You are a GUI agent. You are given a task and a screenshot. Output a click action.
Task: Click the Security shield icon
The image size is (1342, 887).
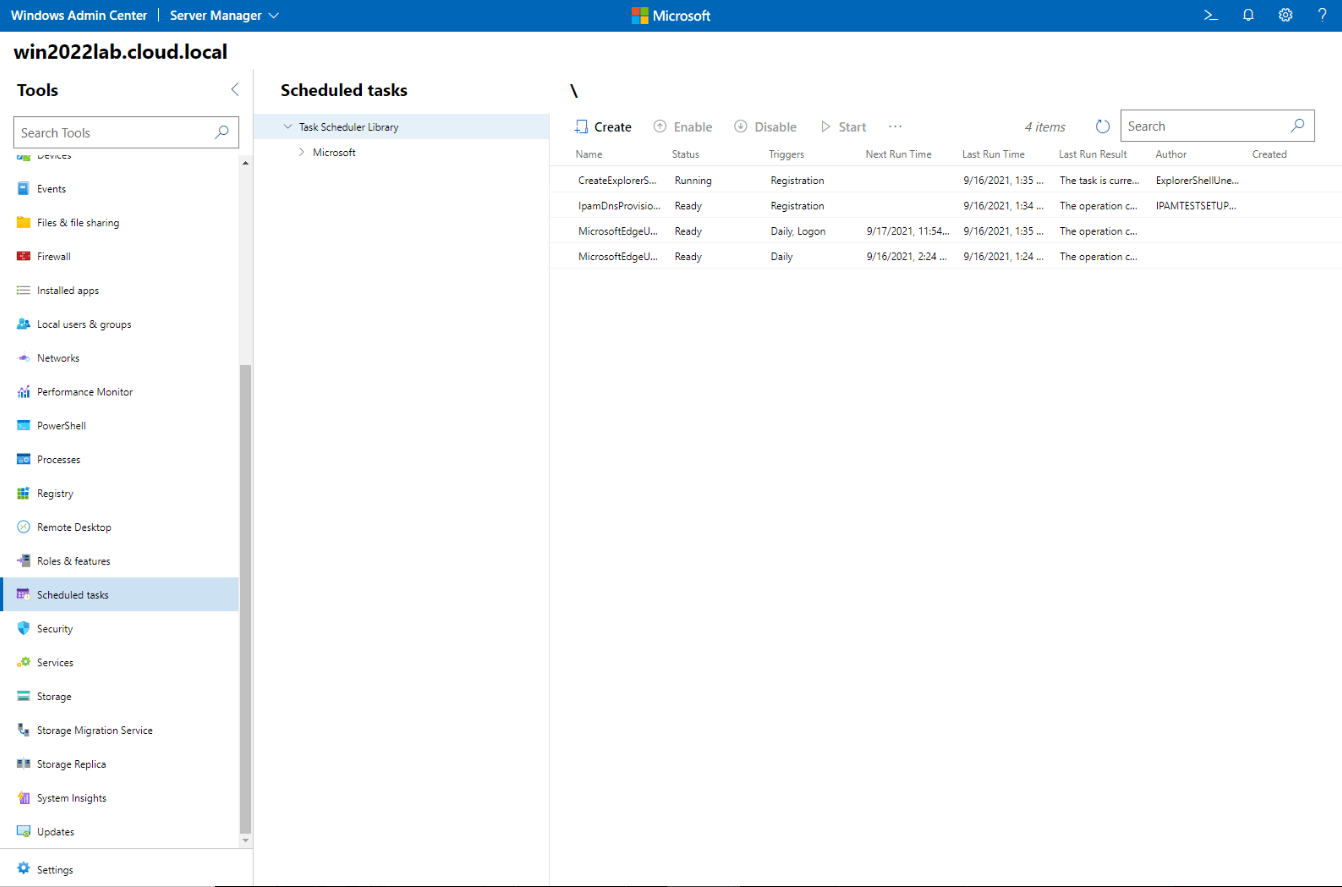24,629
